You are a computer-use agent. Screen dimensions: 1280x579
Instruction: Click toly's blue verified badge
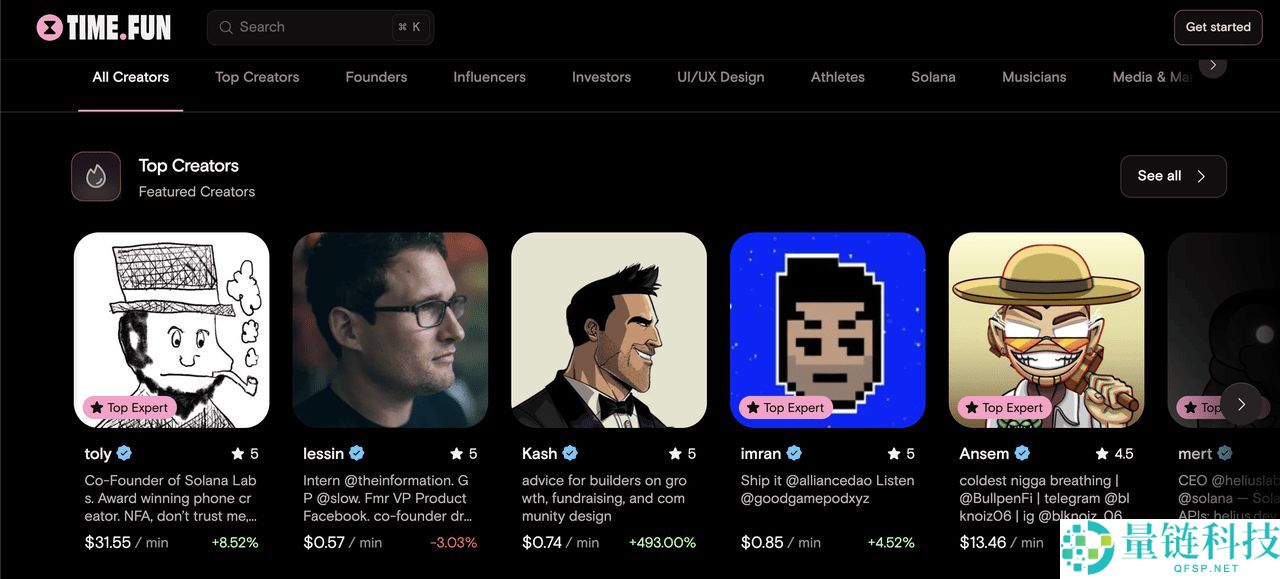pos(124,453)
